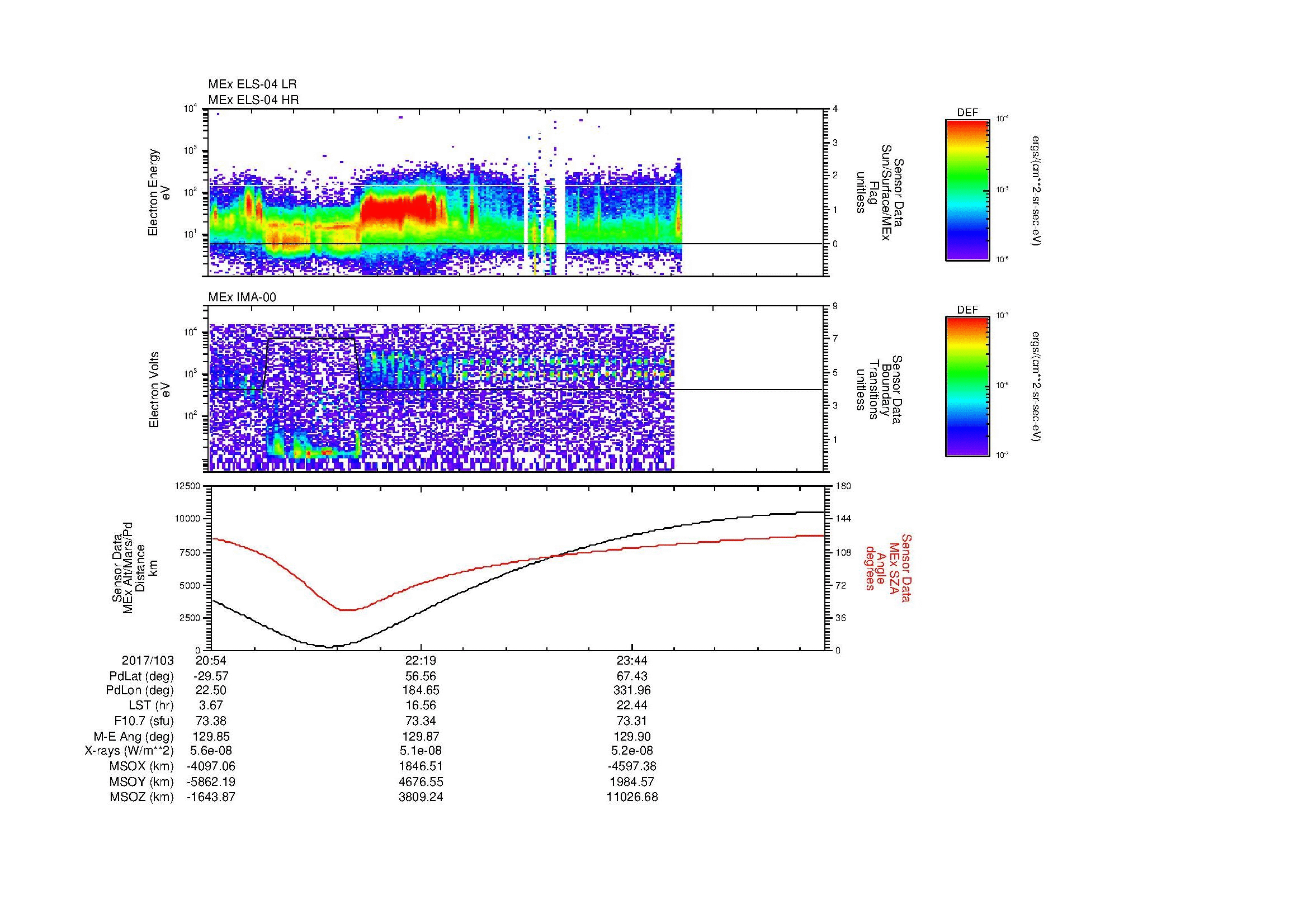Click the PdLon value '184.65'

421,690
